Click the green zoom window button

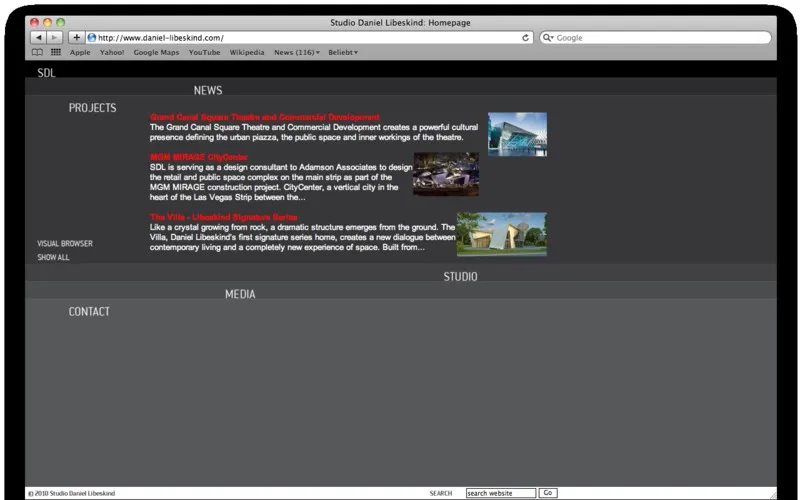pos(61,22)
